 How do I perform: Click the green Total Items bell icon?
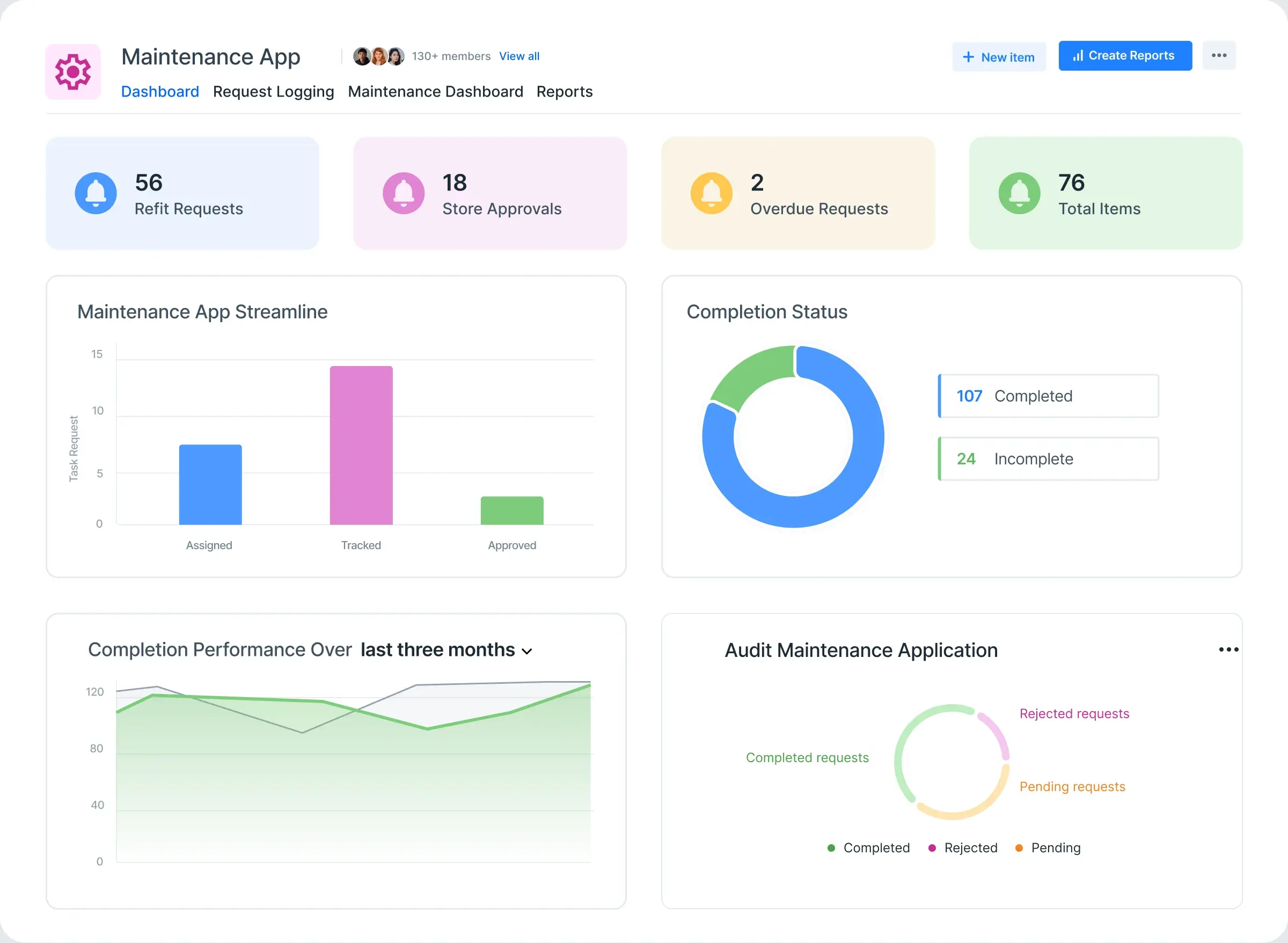point(1019,193)
